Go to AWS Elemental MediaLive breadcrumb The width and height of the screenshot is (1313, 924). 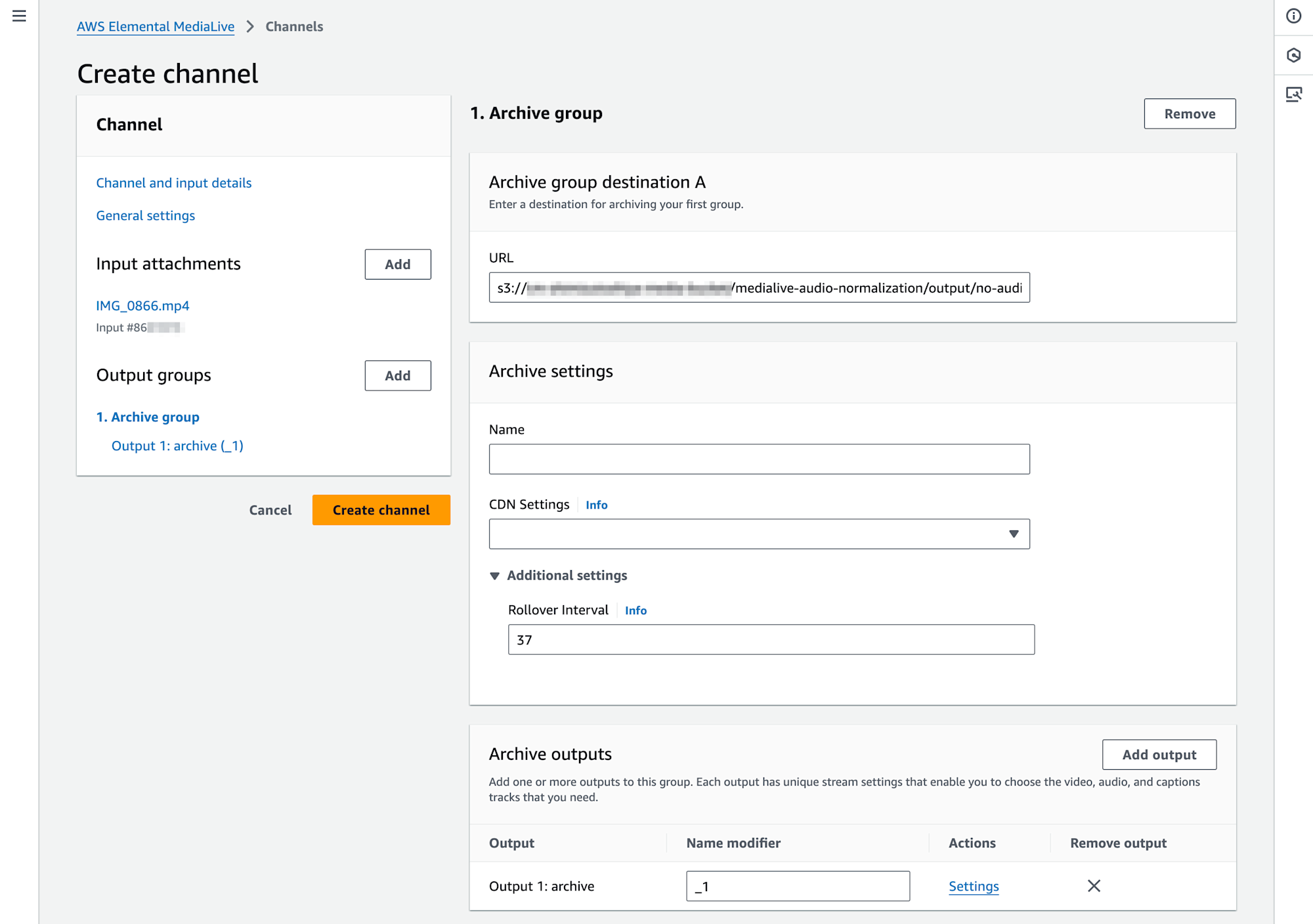pyautogui.click(x=156, y=26)
